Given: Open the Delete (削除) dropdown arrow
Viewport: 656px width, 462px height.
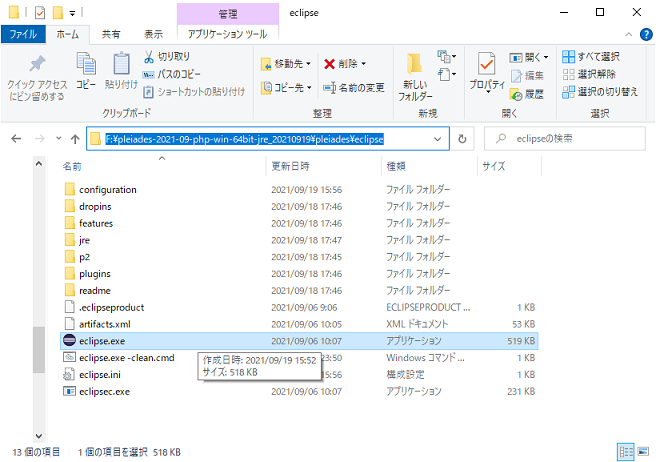Looking at the screenshot, I should [364, 64].
